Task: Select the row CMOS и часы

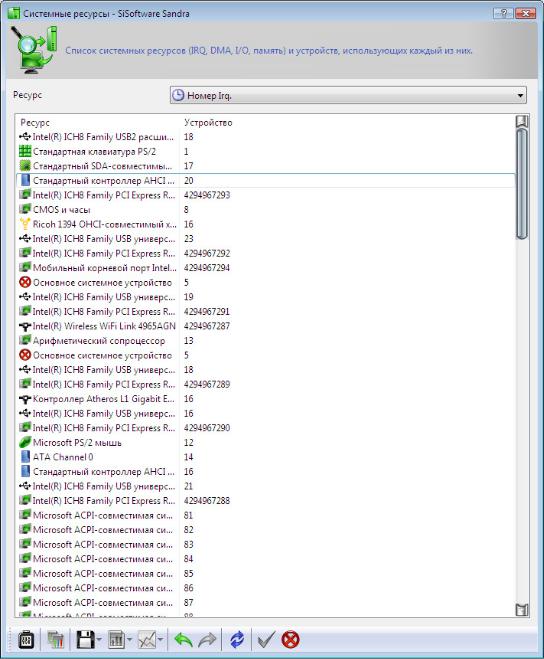Action: (x=266, y=209)
